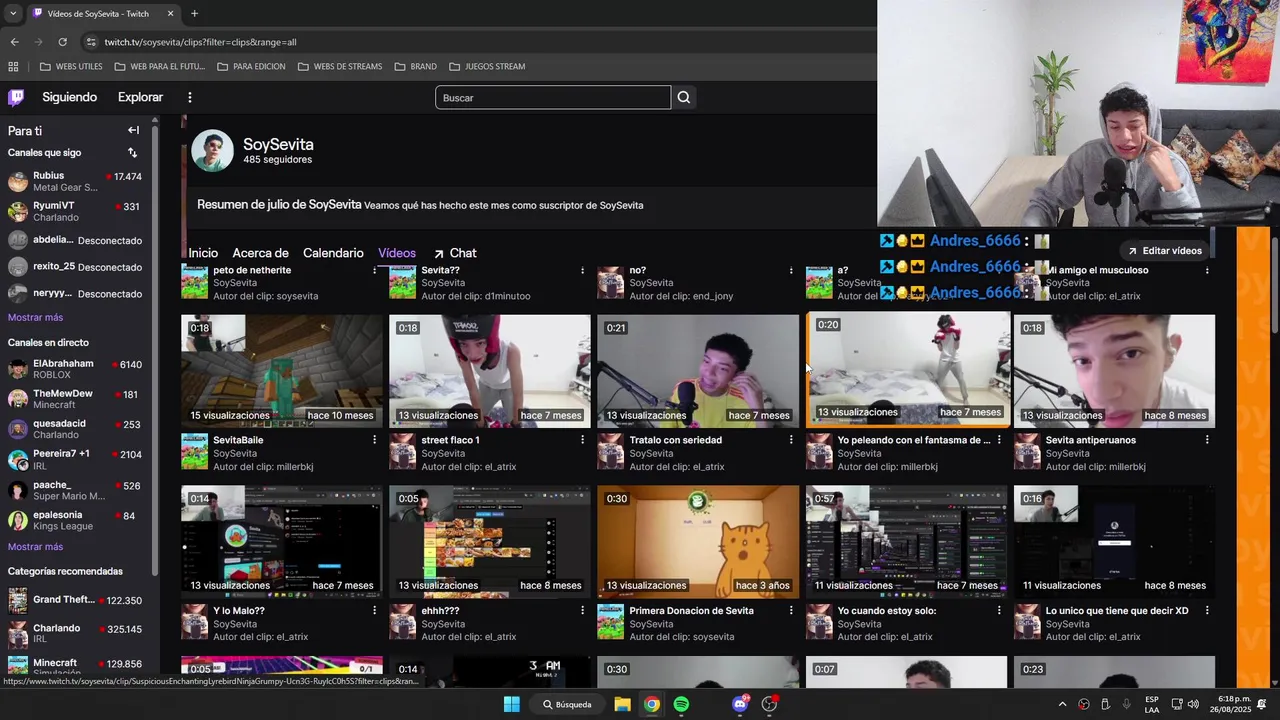Open options menu for Primera Donacion clip

(791, 611)
